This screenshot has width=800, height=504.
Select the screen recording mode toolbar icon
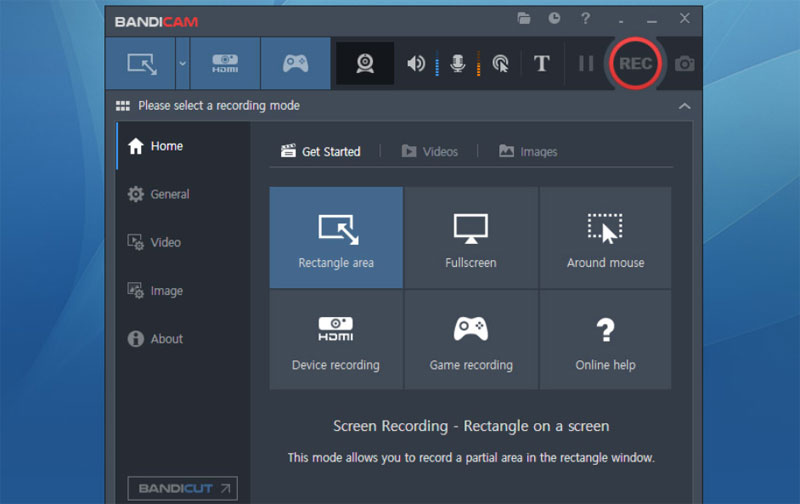(141, 64)
